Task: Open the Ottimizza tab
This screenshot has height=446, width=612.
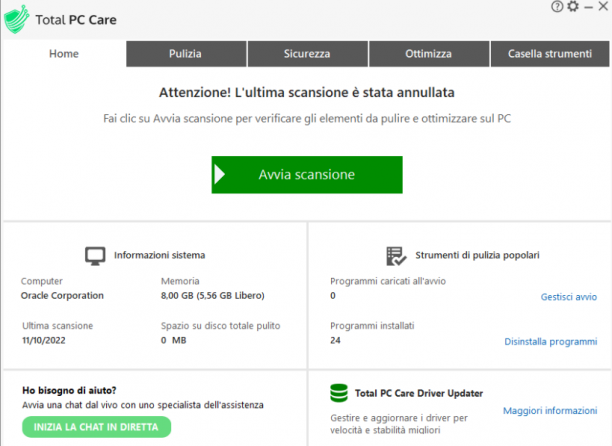Action: 429,54
